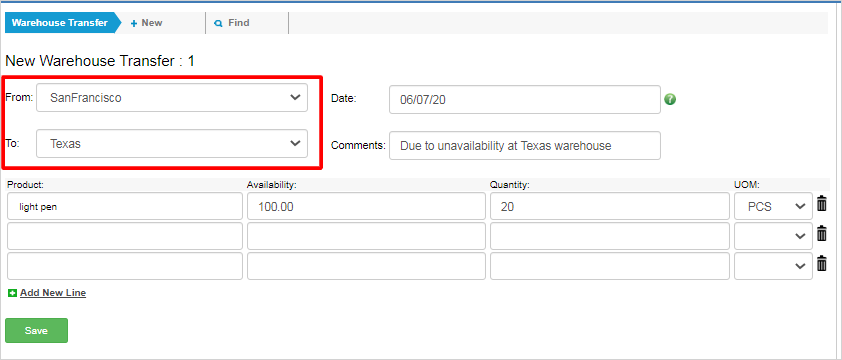
Task: Click the Comments input field
Action: [x=525, y=146]
